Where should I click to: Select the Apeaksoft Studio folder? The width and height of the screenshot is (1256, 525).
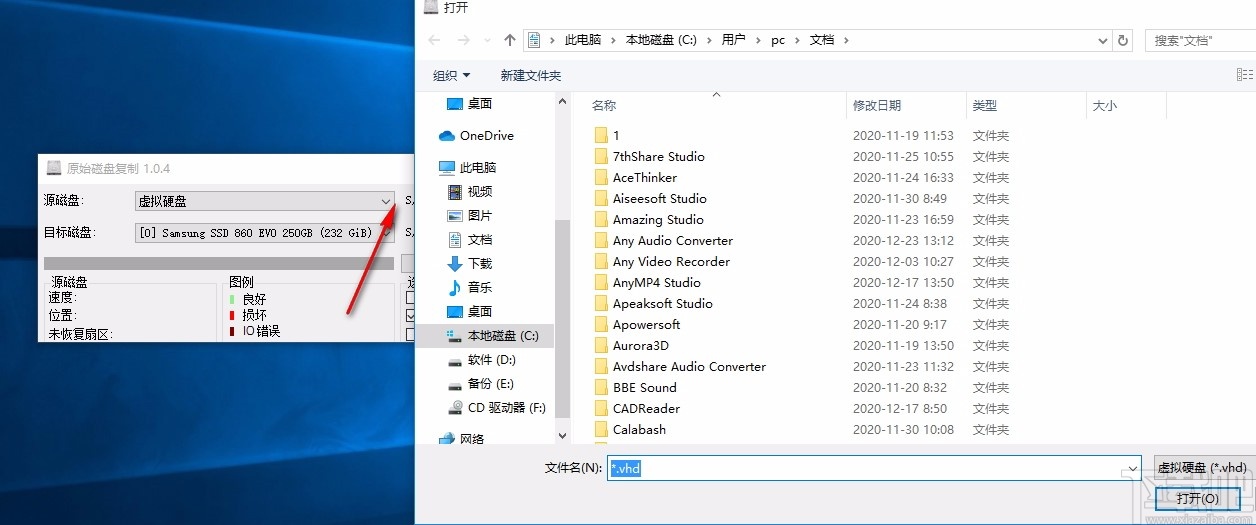click(653, 303)
